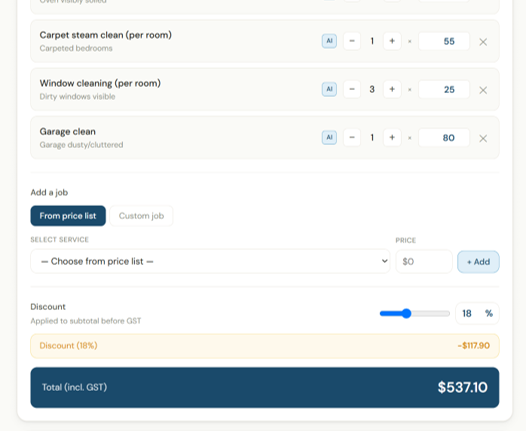Click the Add a job heading
Screen dimensions: 526x431
click(49, 193)
